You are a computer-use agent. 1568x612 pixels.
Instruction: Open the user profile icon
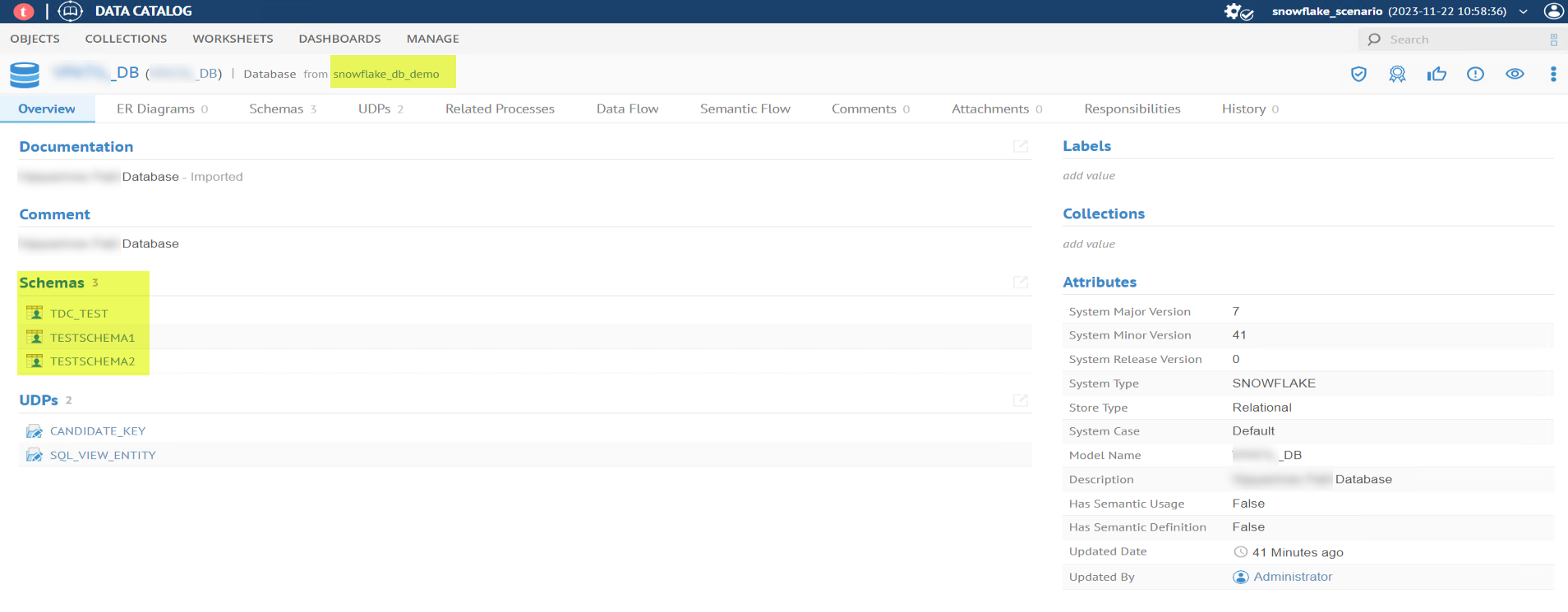(x=1552, y=12)
